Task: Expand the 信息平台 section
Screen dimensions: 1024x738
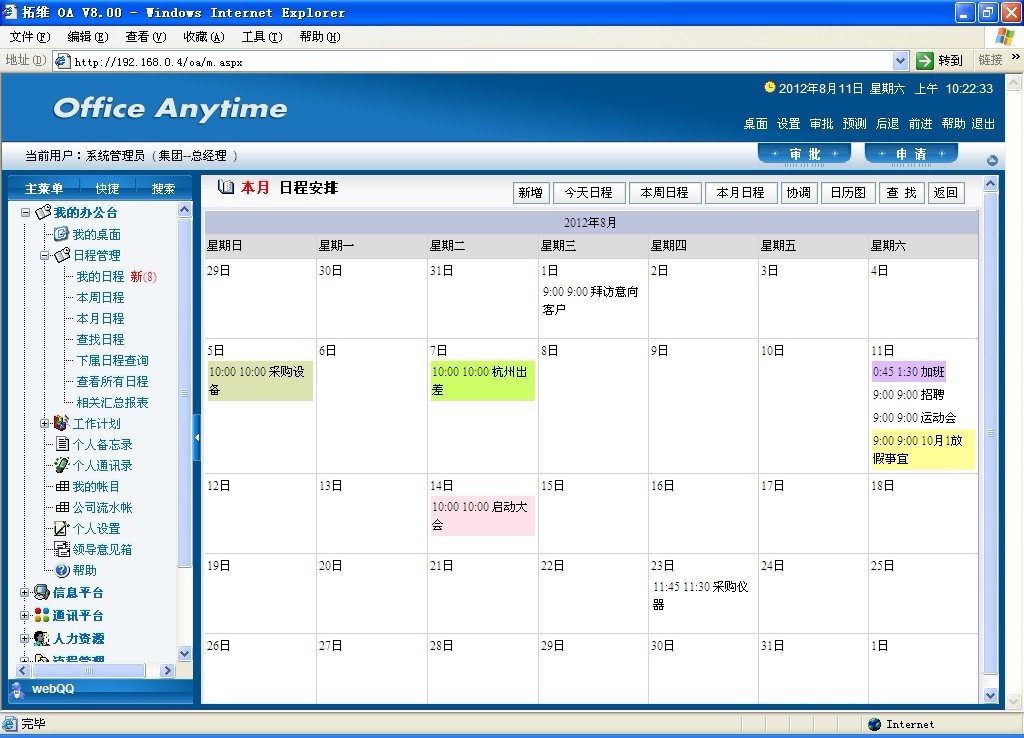Action: click(x=25, y=592)
